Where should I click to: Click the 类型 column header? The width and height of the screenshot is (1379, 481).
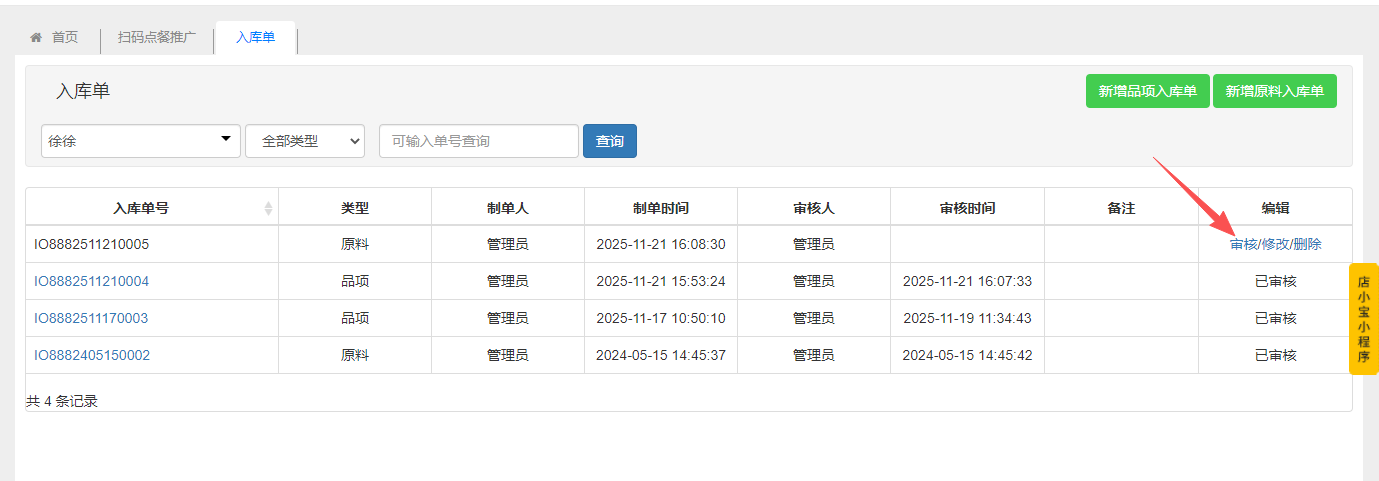355,208
